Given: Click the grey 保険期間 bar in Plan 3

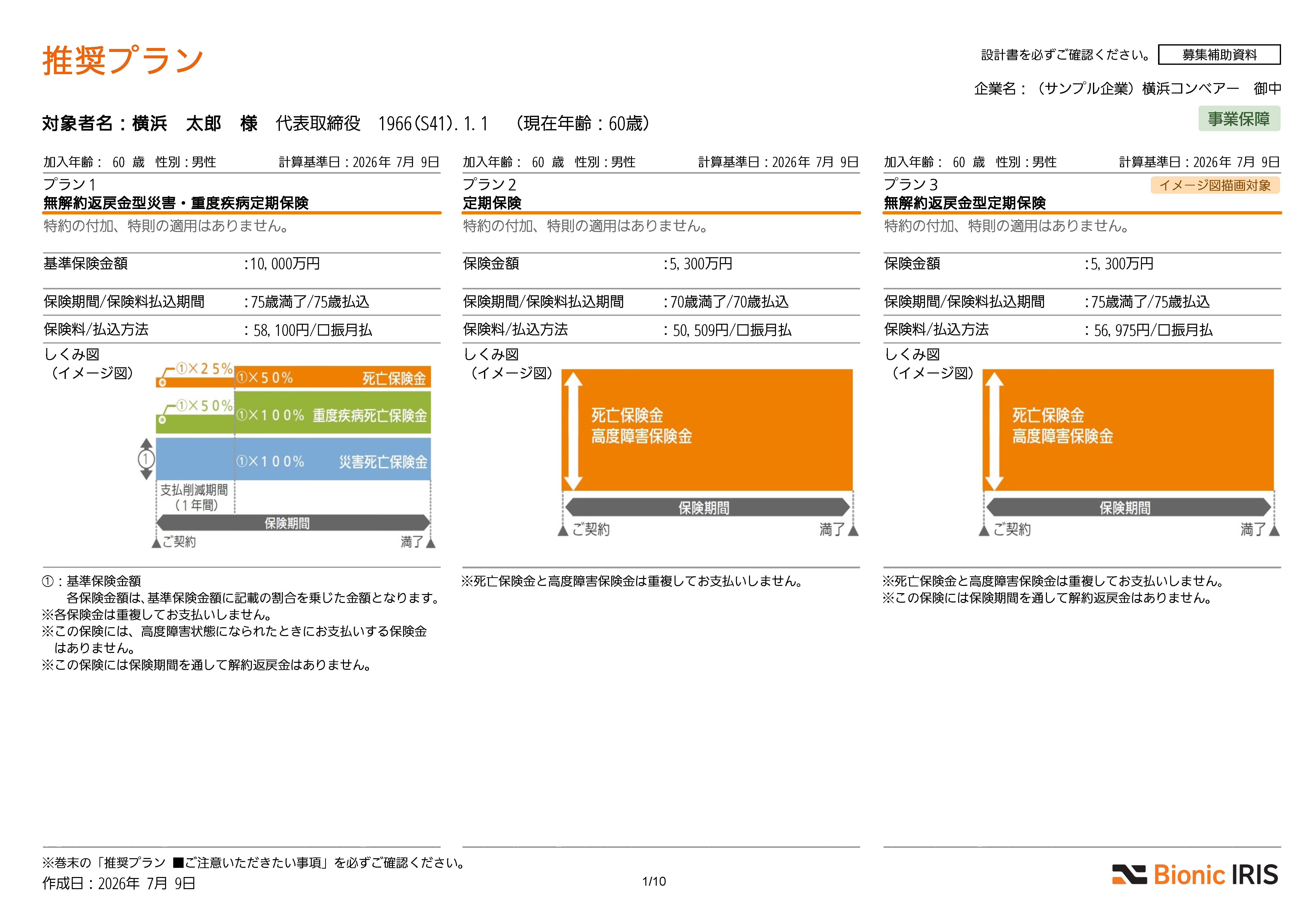Looking at the screenshot, I should 1129,507.
